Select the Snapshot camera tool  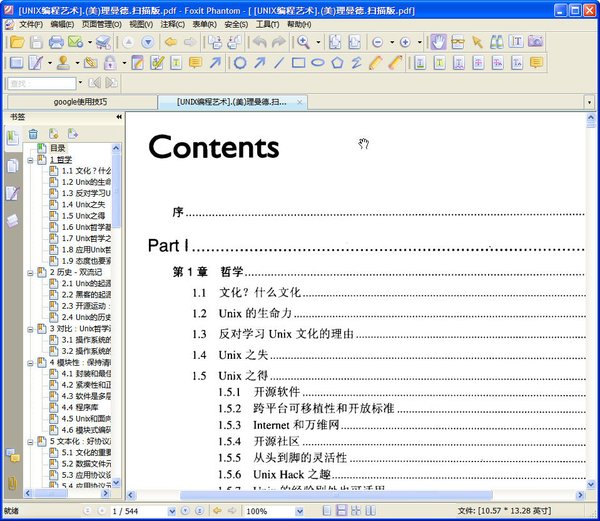(535, 42)
